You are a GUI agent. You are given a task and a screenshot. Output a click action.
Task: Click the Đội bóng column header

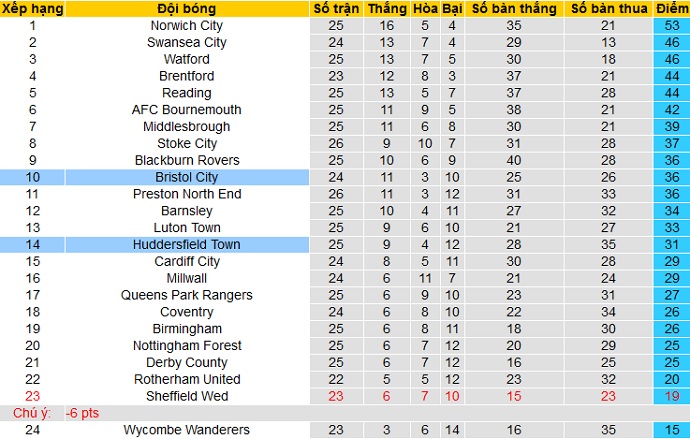click(187, 8)
